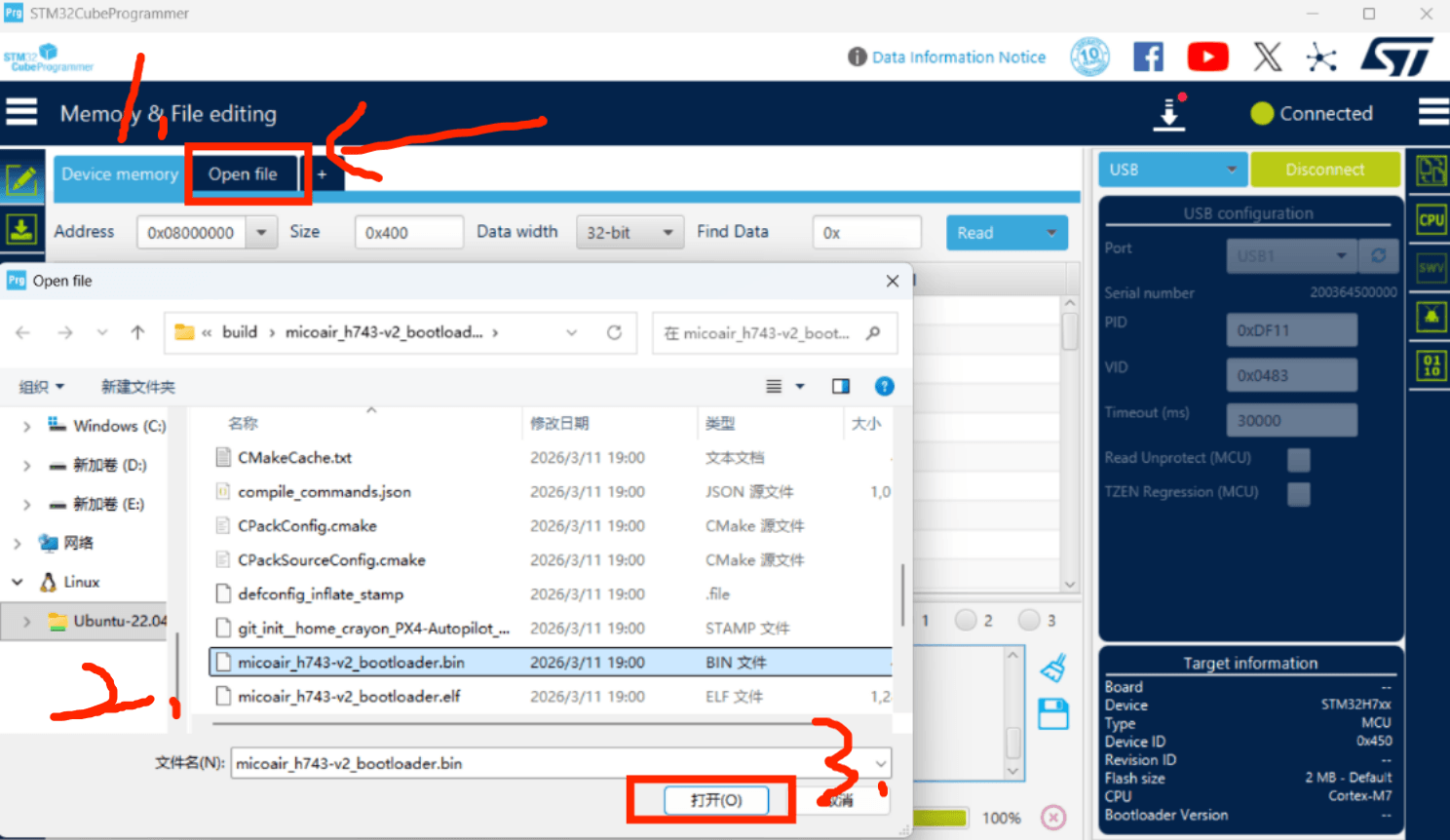Click the 新建文件夹 toolbar item

click(138, 386)
